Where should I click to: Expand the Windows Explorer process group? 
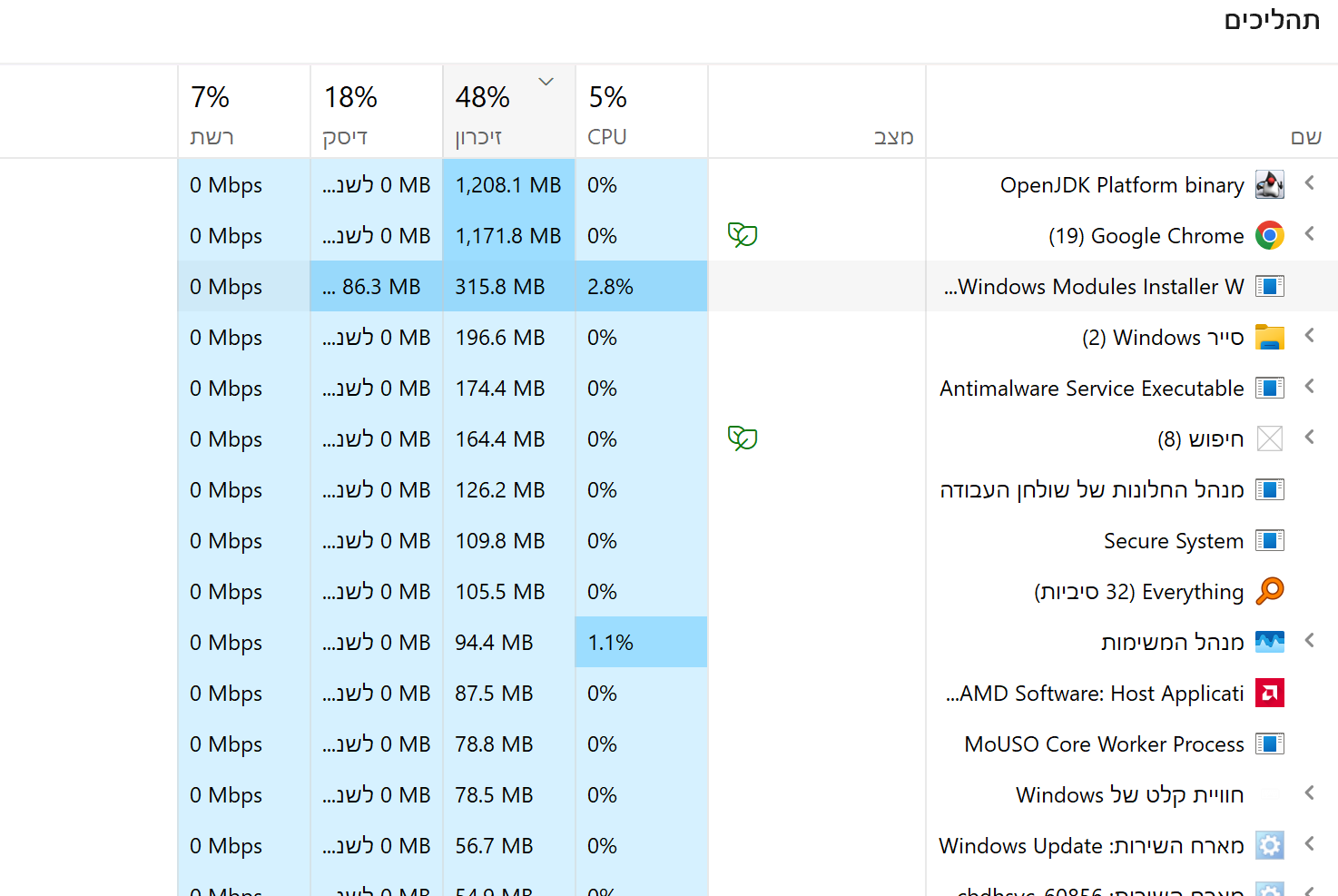[1309, 336]
